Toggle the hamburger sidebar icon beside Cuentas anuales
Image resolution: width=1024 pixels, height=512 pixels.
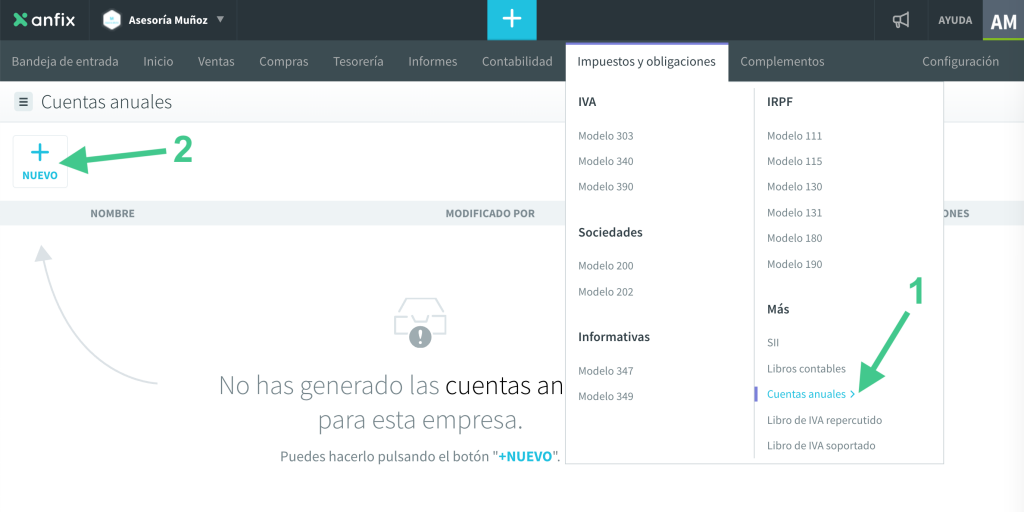point(23,102)
